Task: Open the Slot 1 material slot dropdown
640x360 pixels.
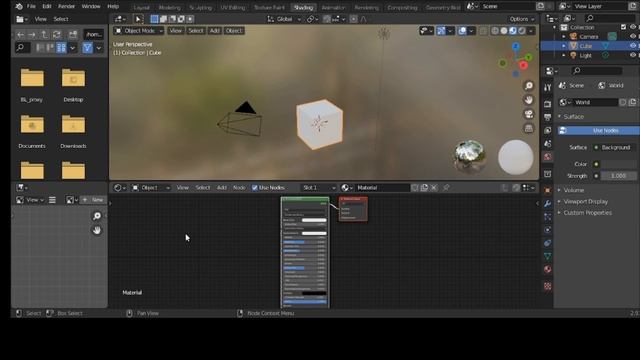Action: click(x=319, y=188)
